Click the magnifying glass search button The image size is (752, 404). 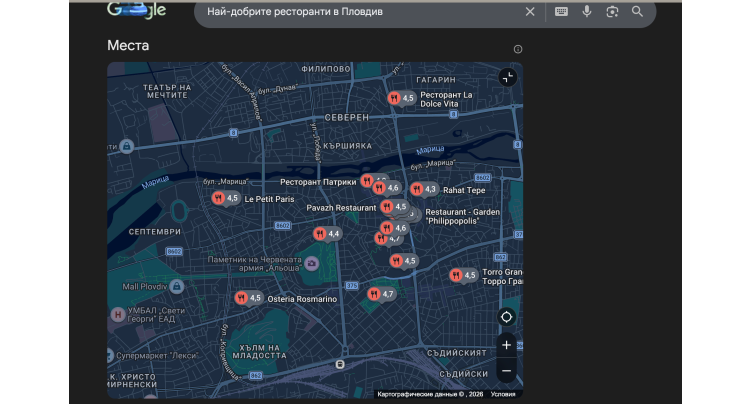point(637,12)
